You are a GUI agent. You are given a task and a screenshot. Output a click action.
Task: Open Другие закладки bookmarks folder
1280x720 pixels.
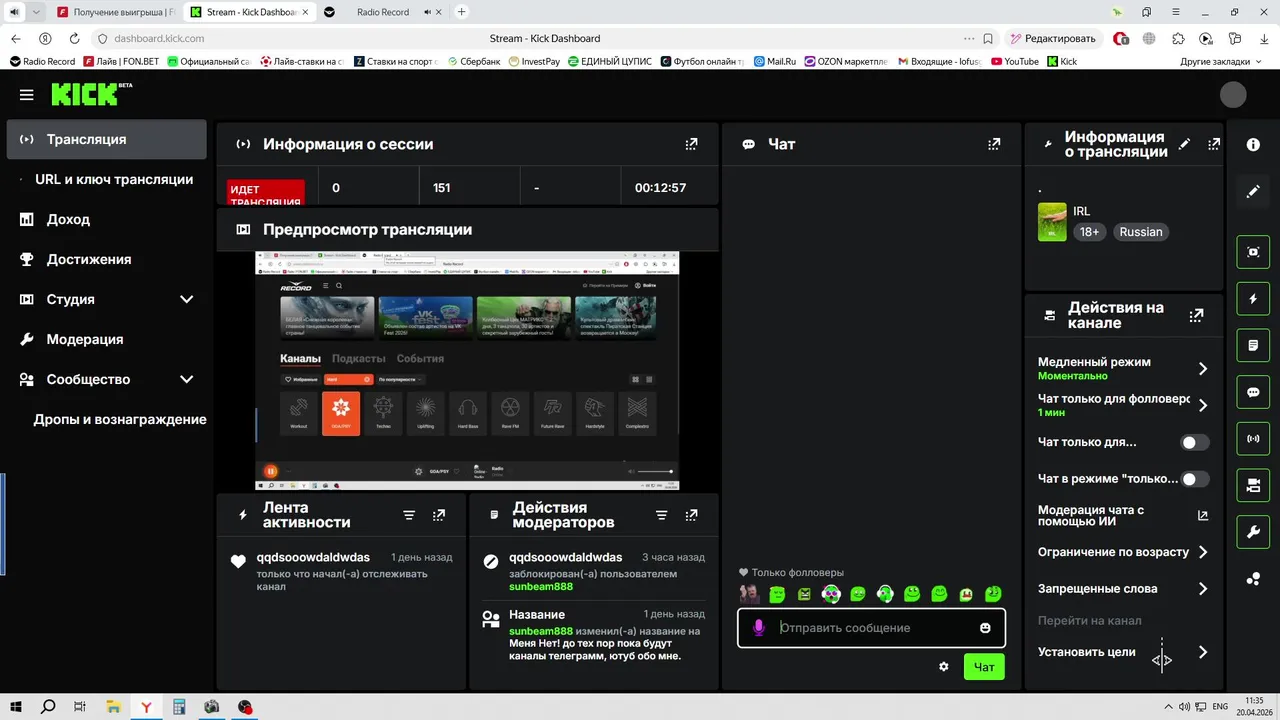1220,61
